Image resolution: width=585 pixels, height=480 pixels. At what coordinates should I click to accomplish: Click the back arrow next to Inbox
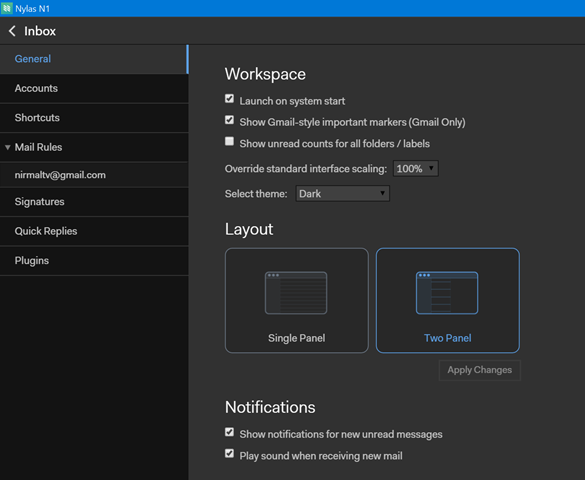pos(12,31)
